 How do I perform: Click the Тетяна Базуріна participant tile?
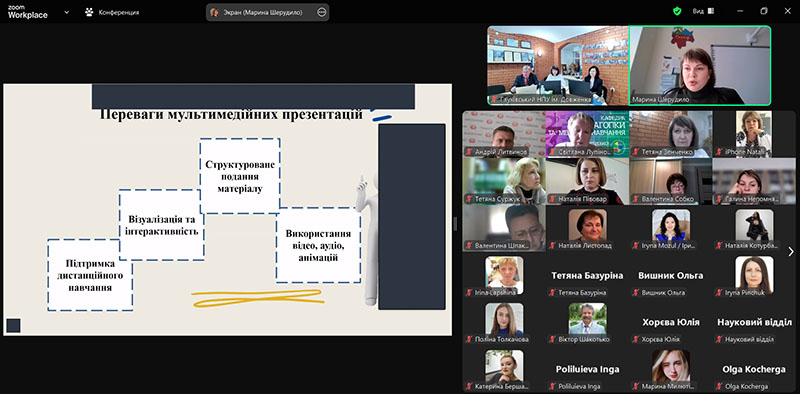pos(587,275)
